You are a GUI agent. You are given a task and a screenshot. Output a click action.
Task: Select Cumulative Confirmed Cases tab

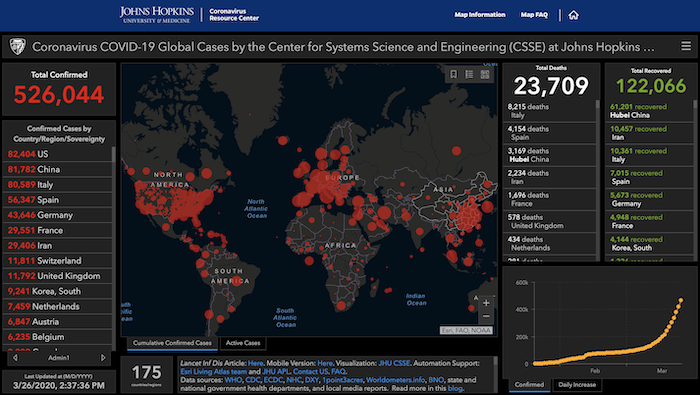(x=172, y=343)
